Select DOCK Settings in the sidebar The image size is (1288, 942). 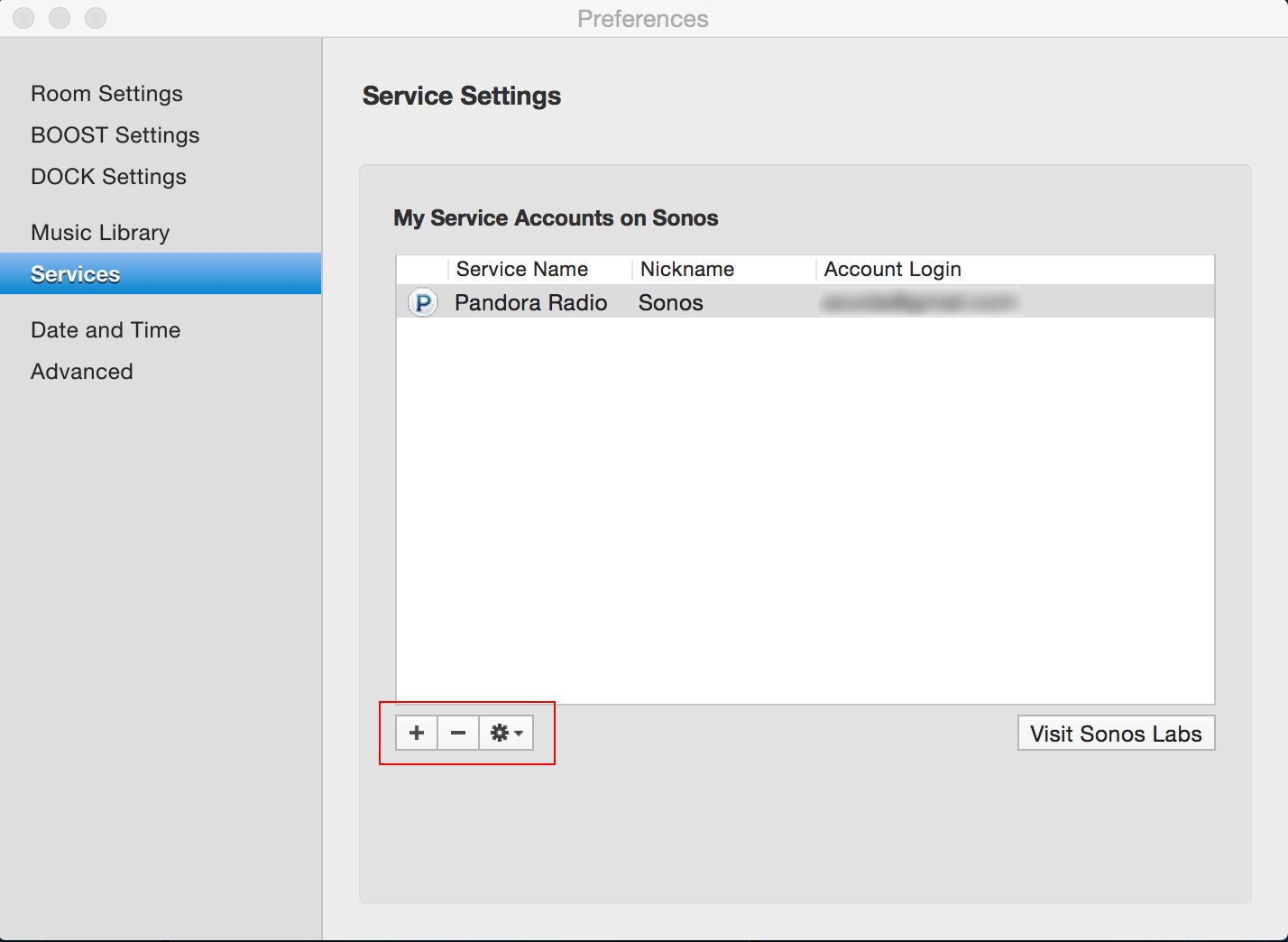pos(108,177)
